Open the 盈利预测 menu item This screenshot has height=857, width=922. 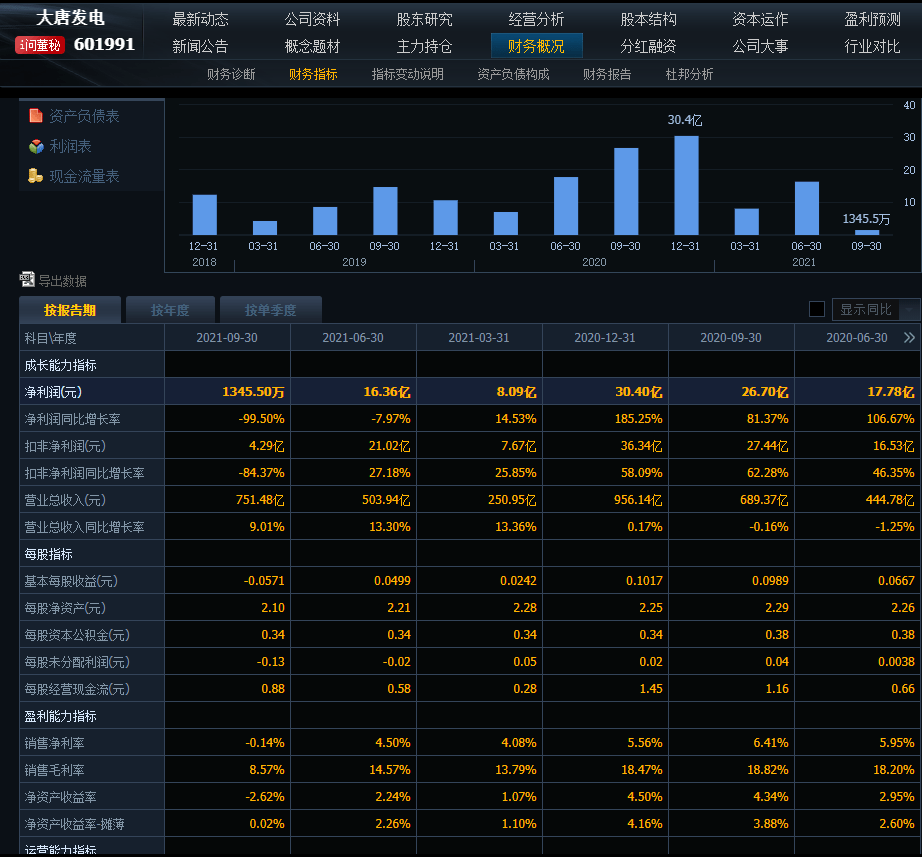(872, 19)
